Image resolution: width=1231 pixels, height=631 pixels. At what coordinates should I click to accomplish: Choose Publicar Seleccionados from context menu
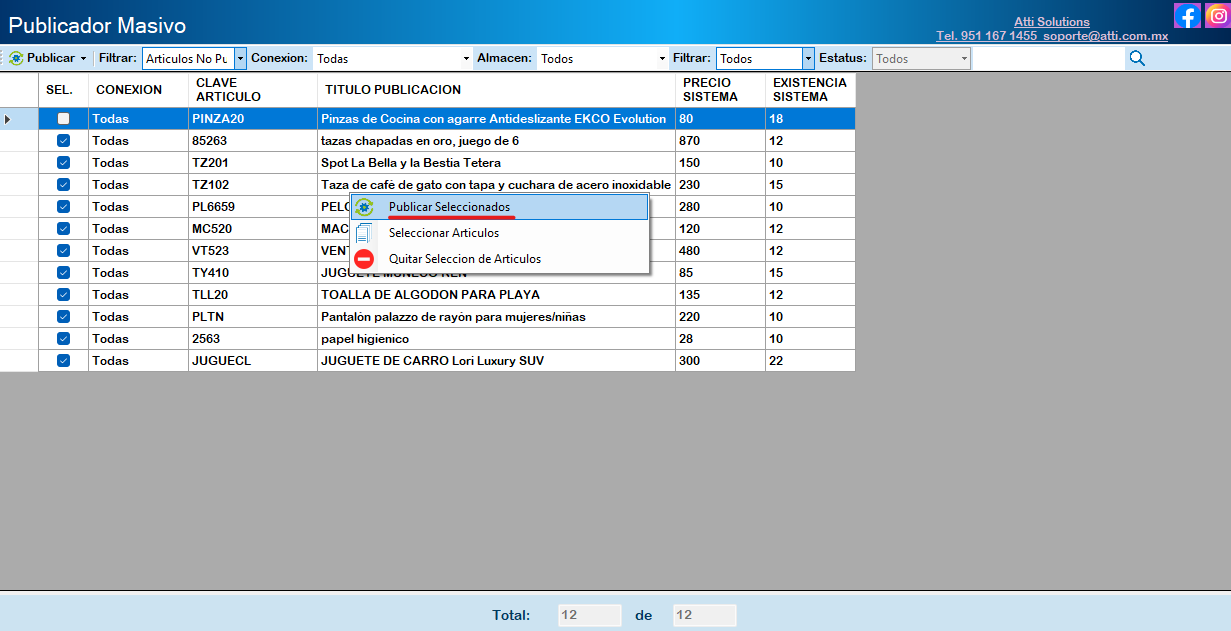[449, 207]
